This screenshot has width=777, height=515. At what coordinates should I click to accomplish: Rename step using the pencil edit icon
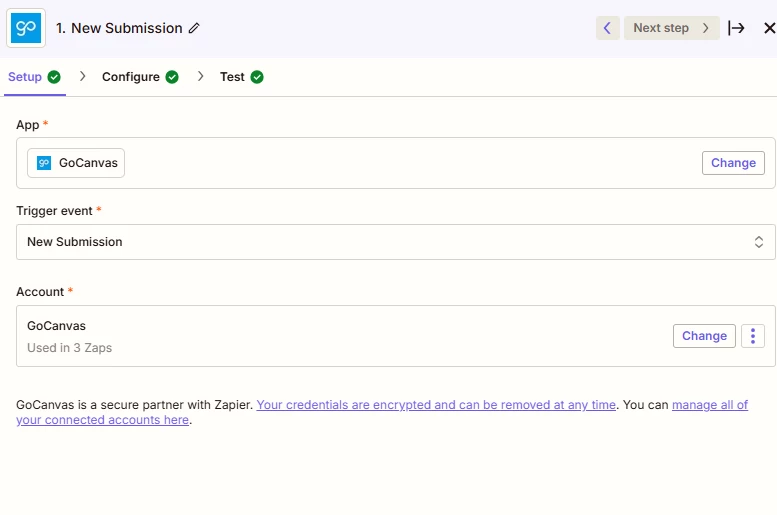(194, 28)
